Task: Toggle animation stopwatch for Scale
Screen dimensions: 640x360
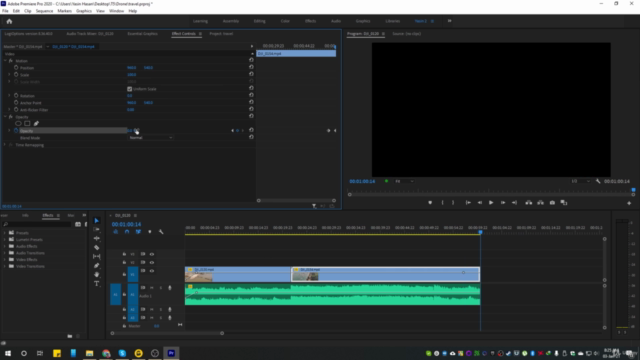Action: point(16,74)
